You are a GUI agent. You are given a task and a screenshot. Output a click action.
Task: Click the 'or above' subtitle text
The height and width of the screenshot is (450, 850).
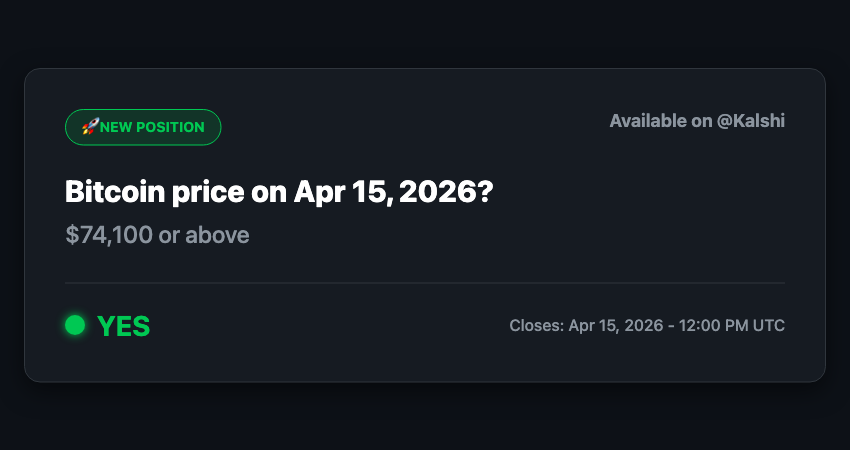click(x=204, y=235)
